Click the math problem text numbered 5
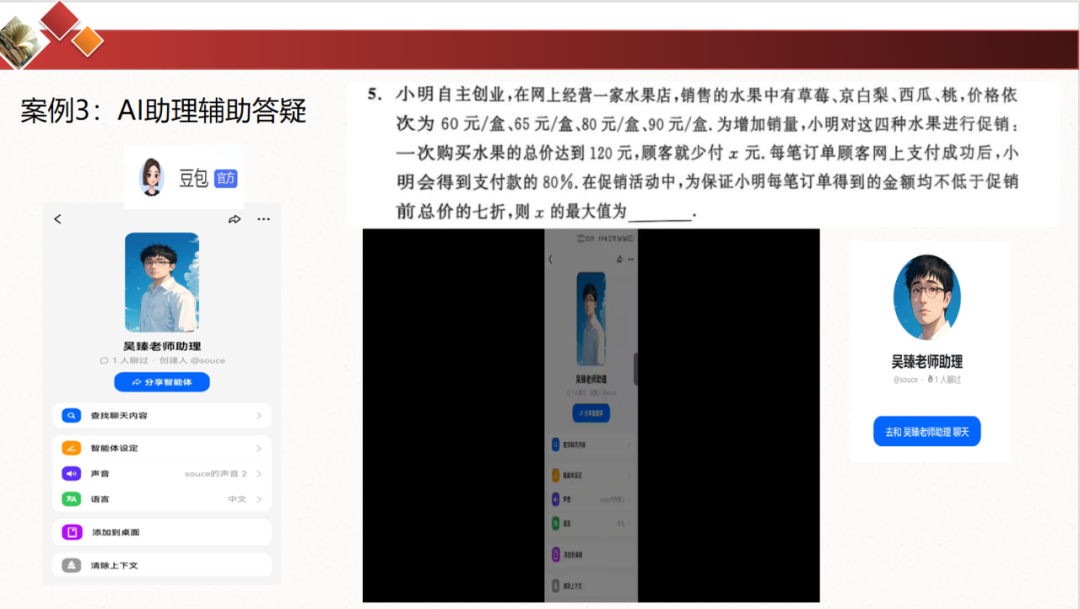 click(x=693, y=153)
